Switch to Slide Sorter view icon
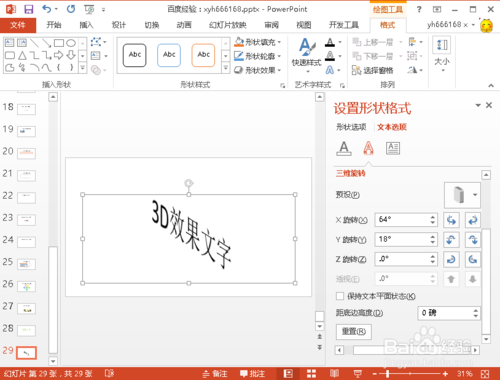Image resolution: width=500 pixels, height=380 pixels. (311, 374)
